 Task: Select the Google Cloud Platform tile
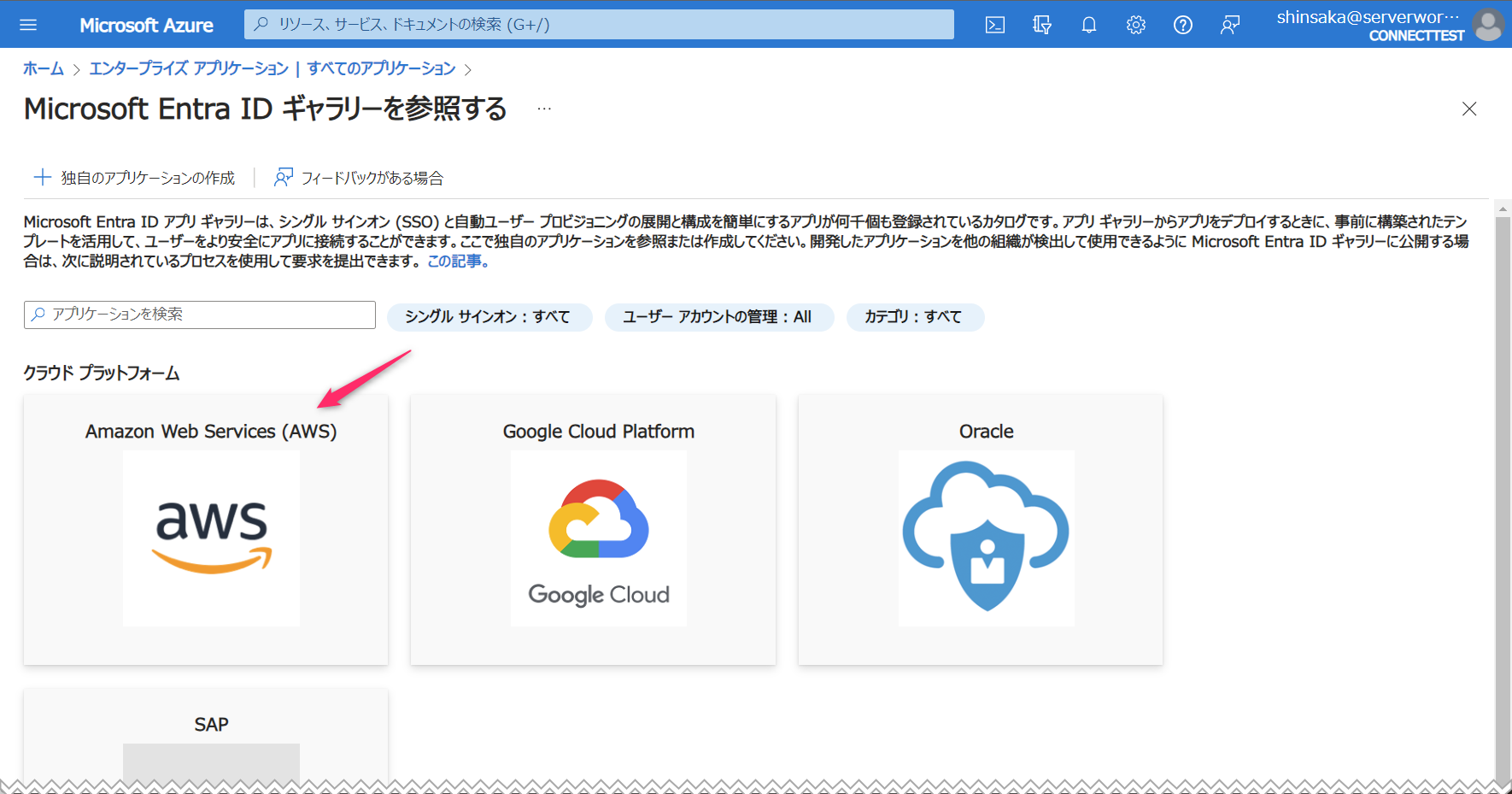pyautogui.click(x=593, y=530)
